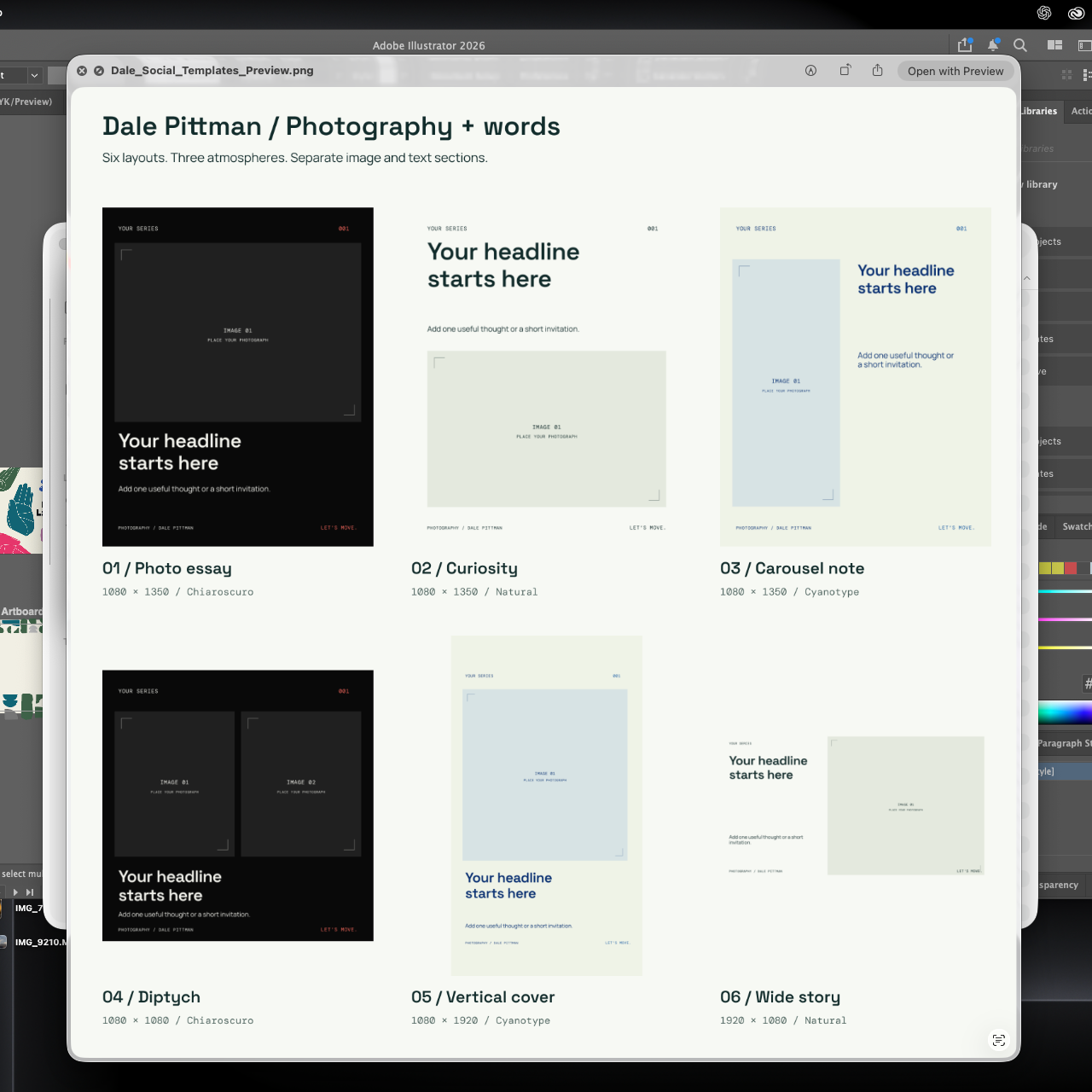This screenshot has width=1092, height=1092.
Task: Open Illustrator's share document icon
Action: [965, 45]
